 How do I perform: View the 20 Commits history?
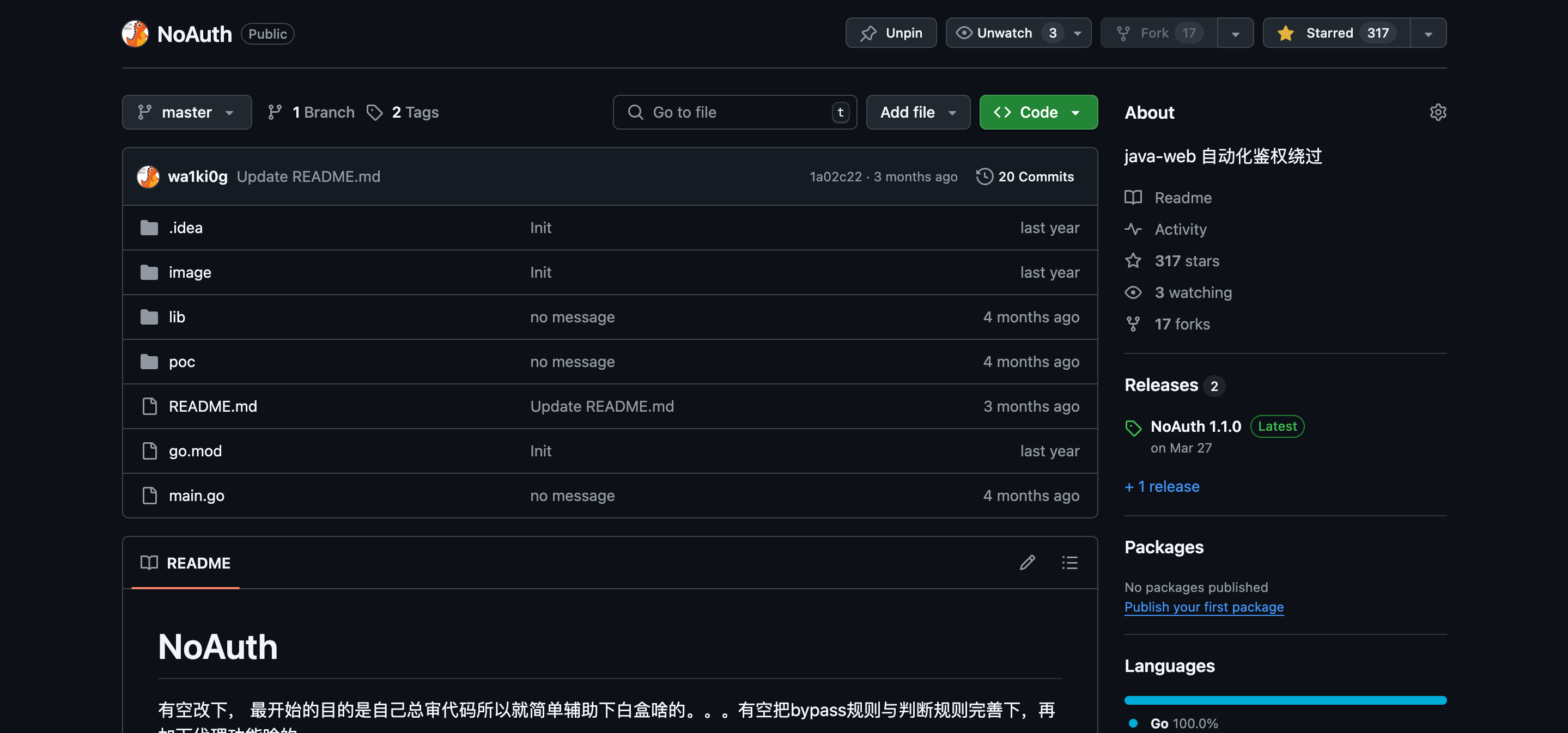1025,176
